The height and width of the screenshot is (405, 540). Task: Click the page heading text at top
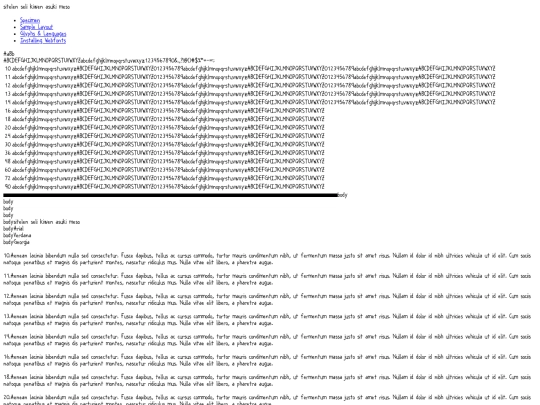click(37, 7)
